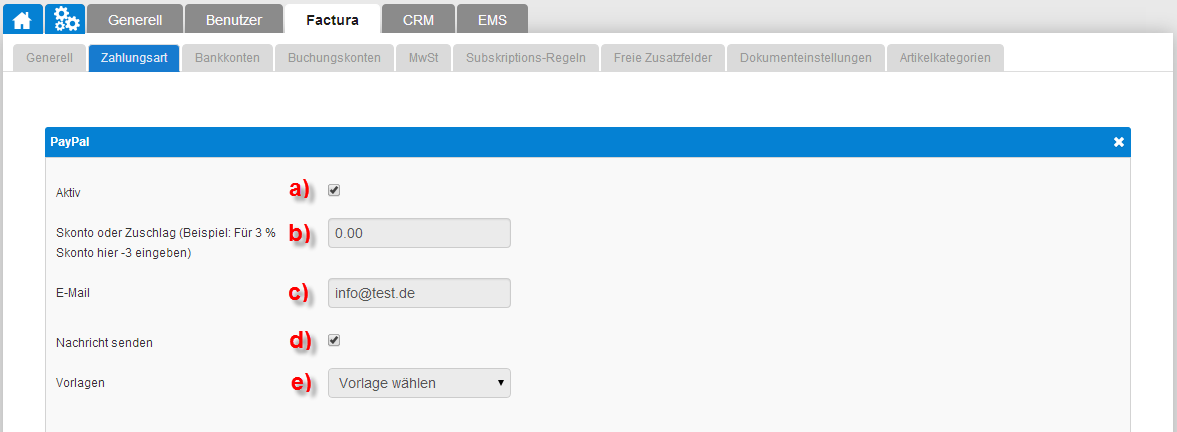1177x432 pixels.
Task: Expand the Vorlage wählen dropdown
Action: (420, 382)
